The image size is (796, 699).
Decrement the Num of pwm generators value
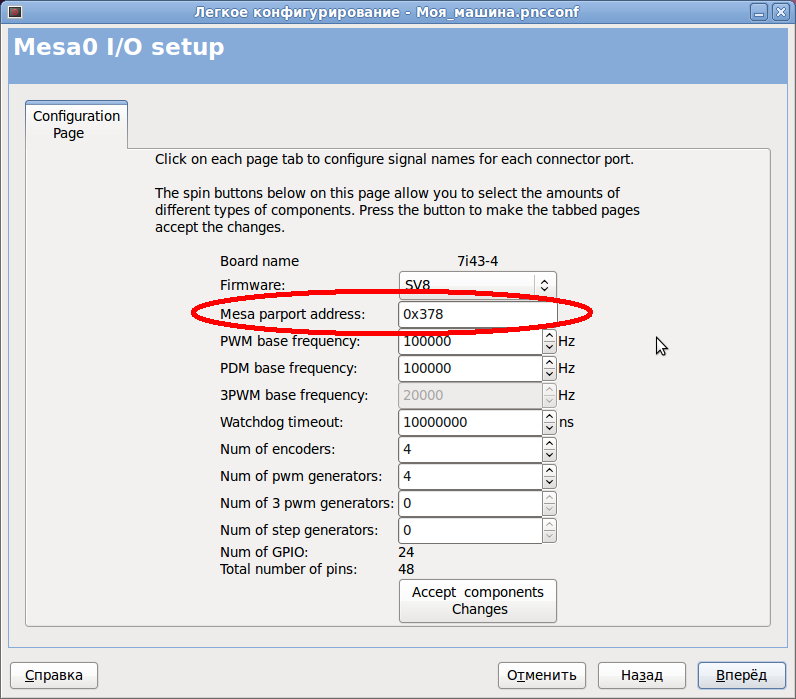[549, 482]
